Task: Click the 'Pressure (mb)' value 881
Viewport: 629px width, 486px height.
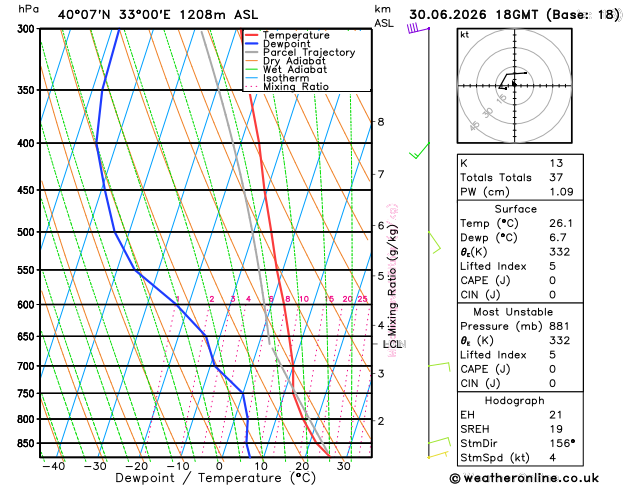Action: pyautogui.click(x=559, y=326)
